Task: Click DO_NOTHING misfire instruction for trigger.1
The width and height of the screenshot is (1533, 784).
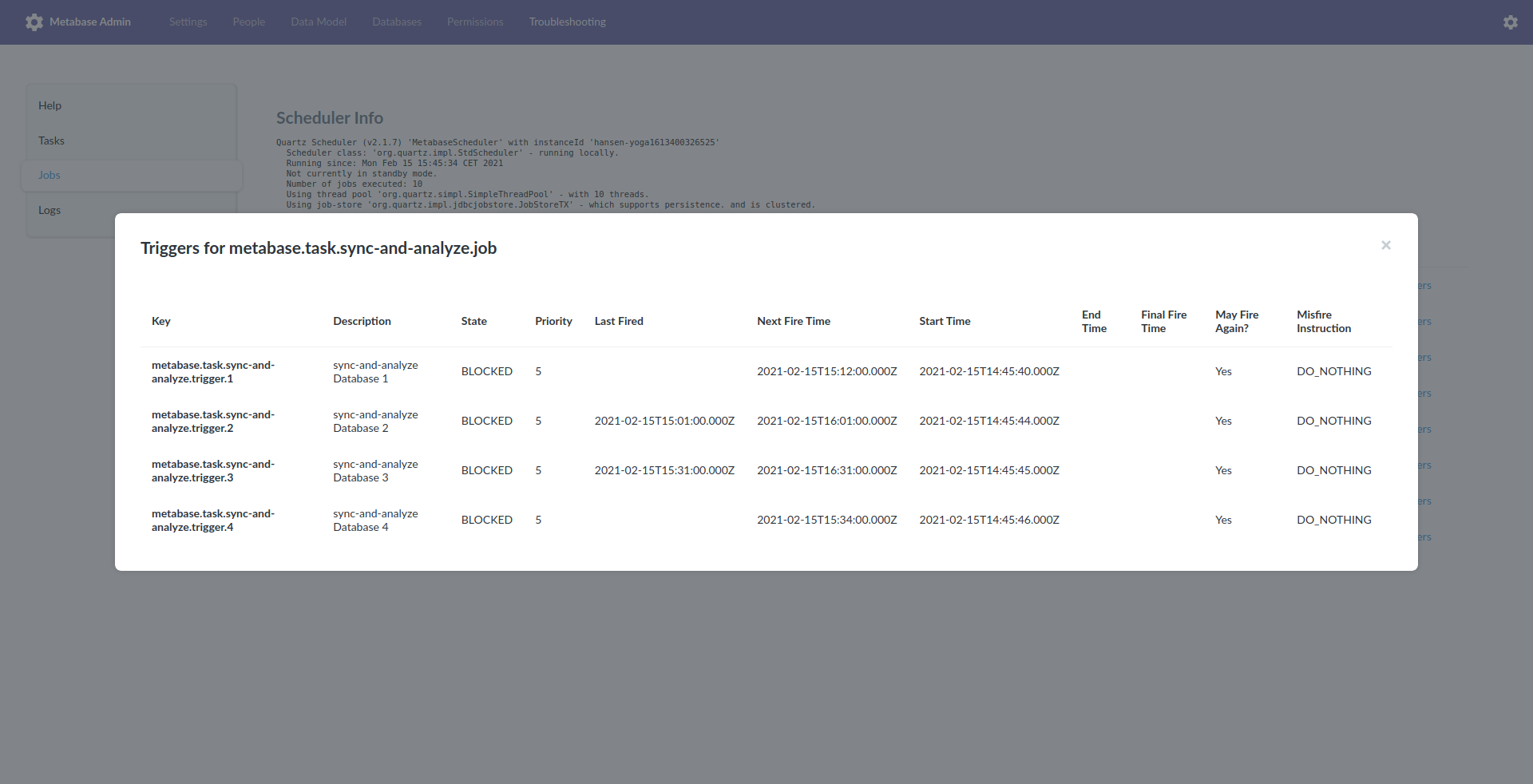Action: [1333, 371]
